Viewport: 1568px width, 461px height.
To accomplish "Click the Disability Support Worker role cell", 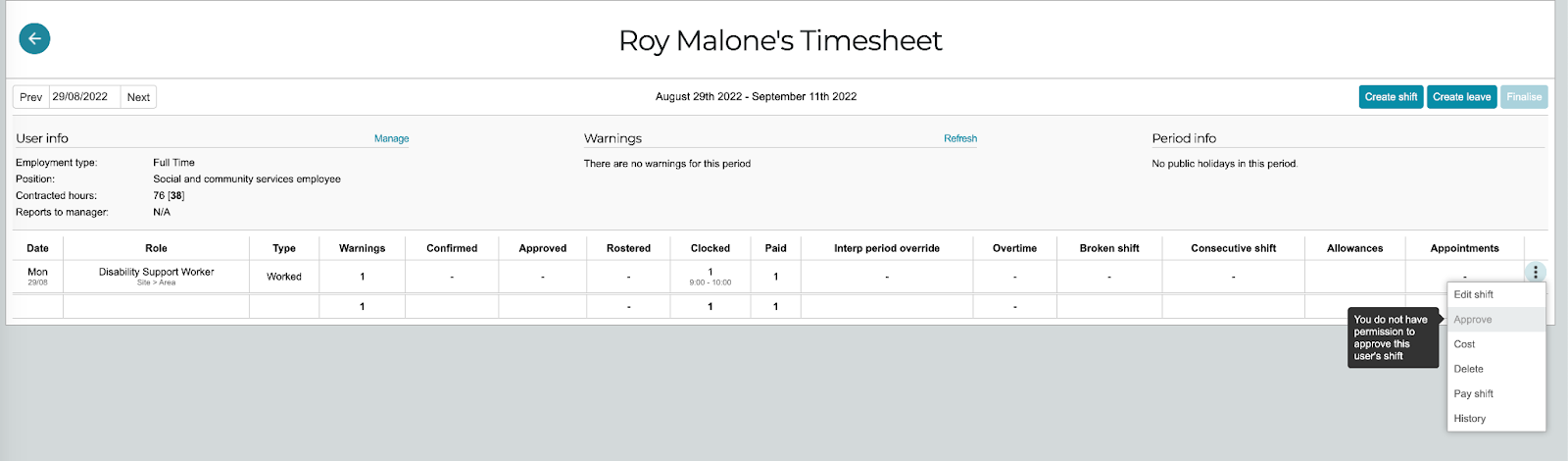I will click(x=156, y=277).
